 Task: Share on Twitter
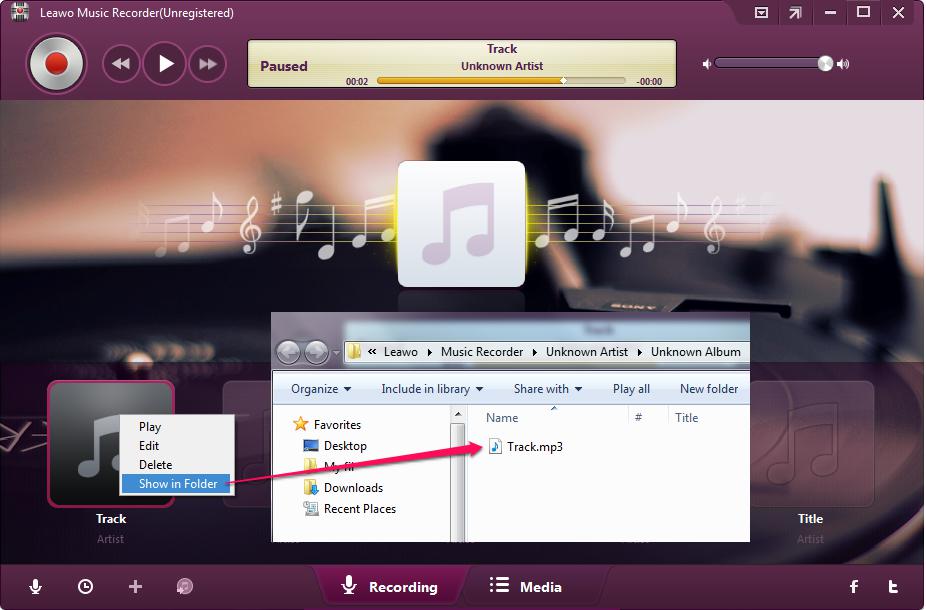893,586
